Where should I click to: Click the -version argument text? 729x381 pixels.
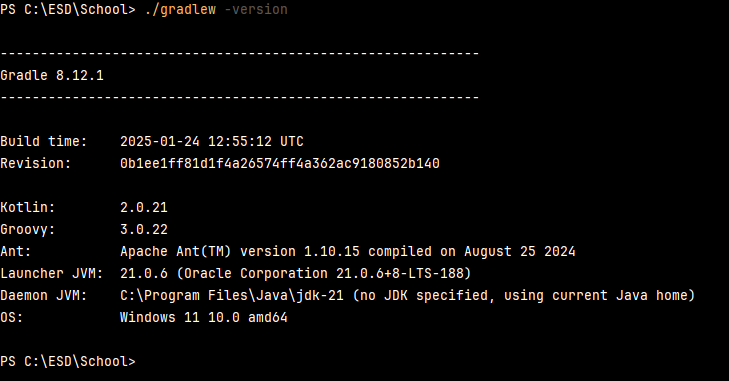tap(256, 9)
